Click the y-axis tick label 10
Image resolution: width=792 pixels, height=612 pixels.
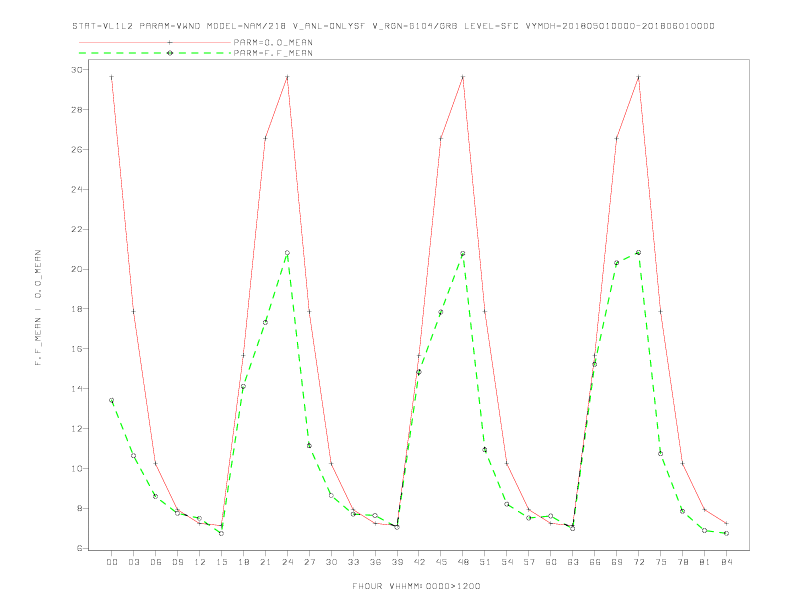77,469
